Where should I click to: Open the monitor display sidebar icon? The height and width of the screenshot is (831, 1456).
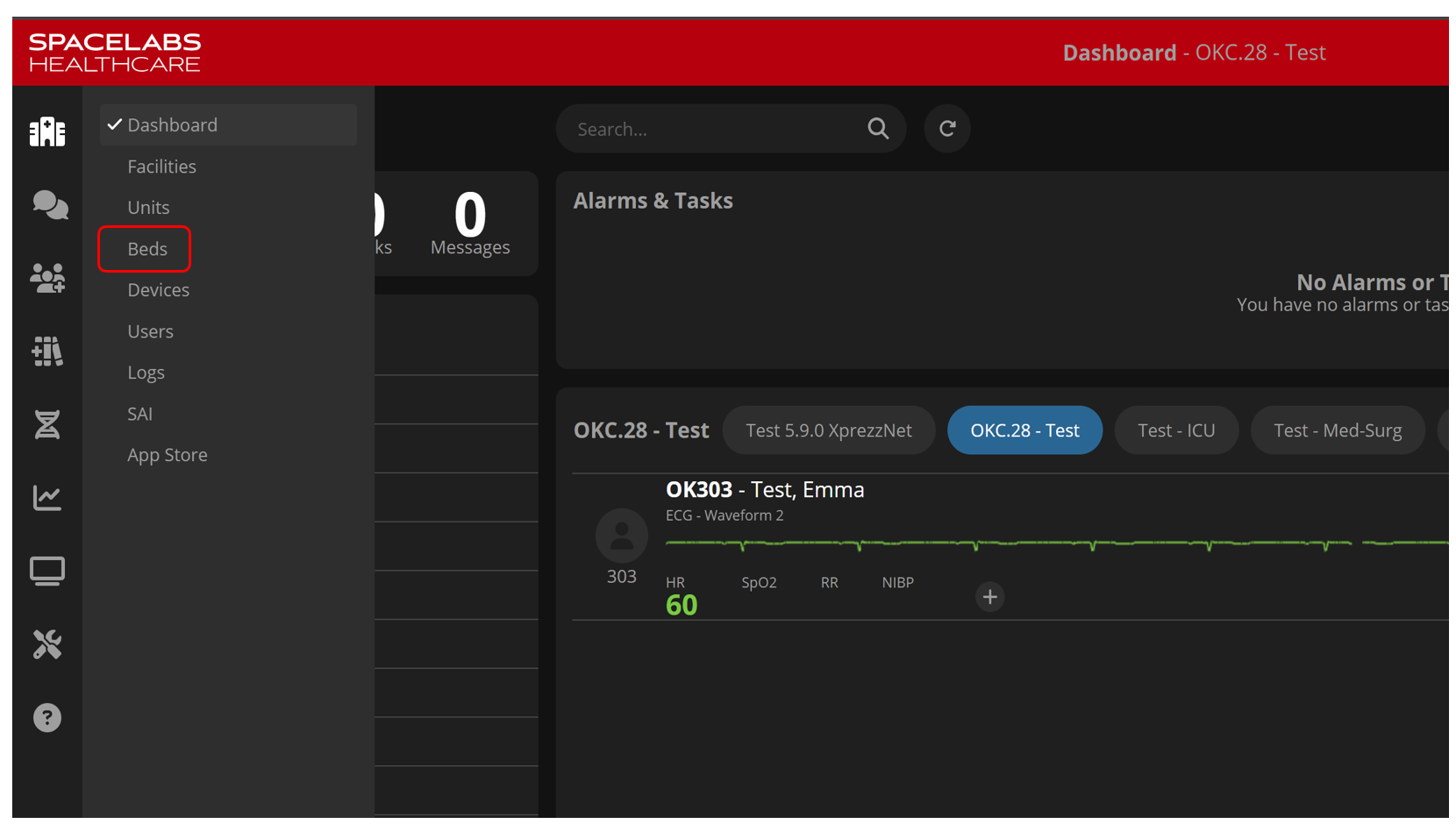[47, 571]
